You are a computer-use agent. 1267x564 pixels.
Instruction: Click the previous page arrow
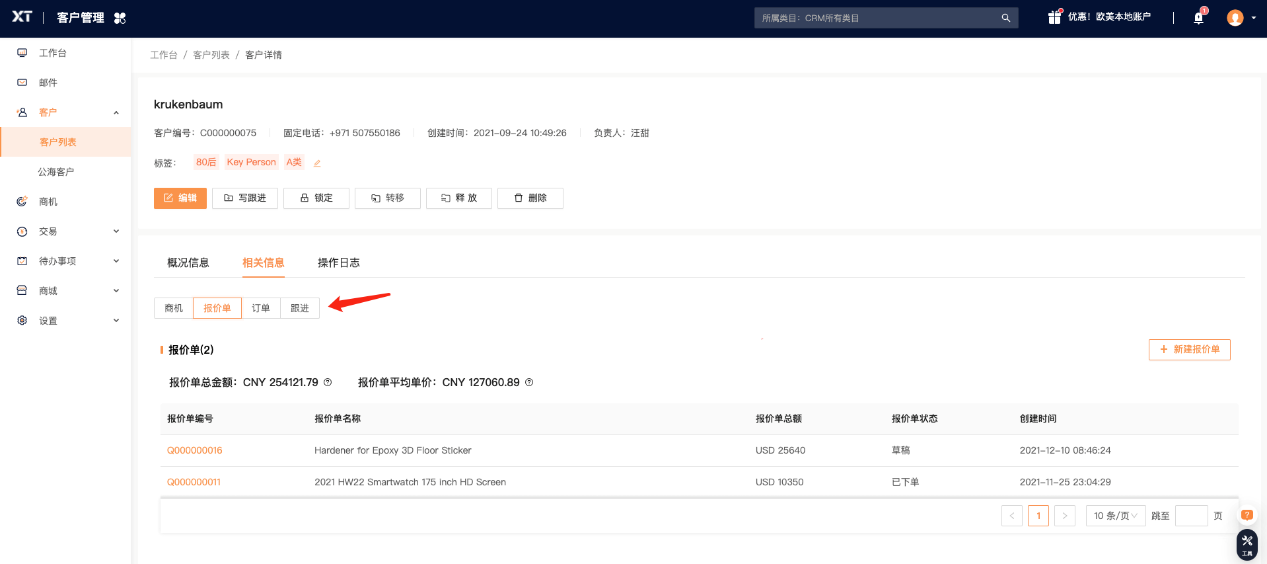click(1012, 516)
